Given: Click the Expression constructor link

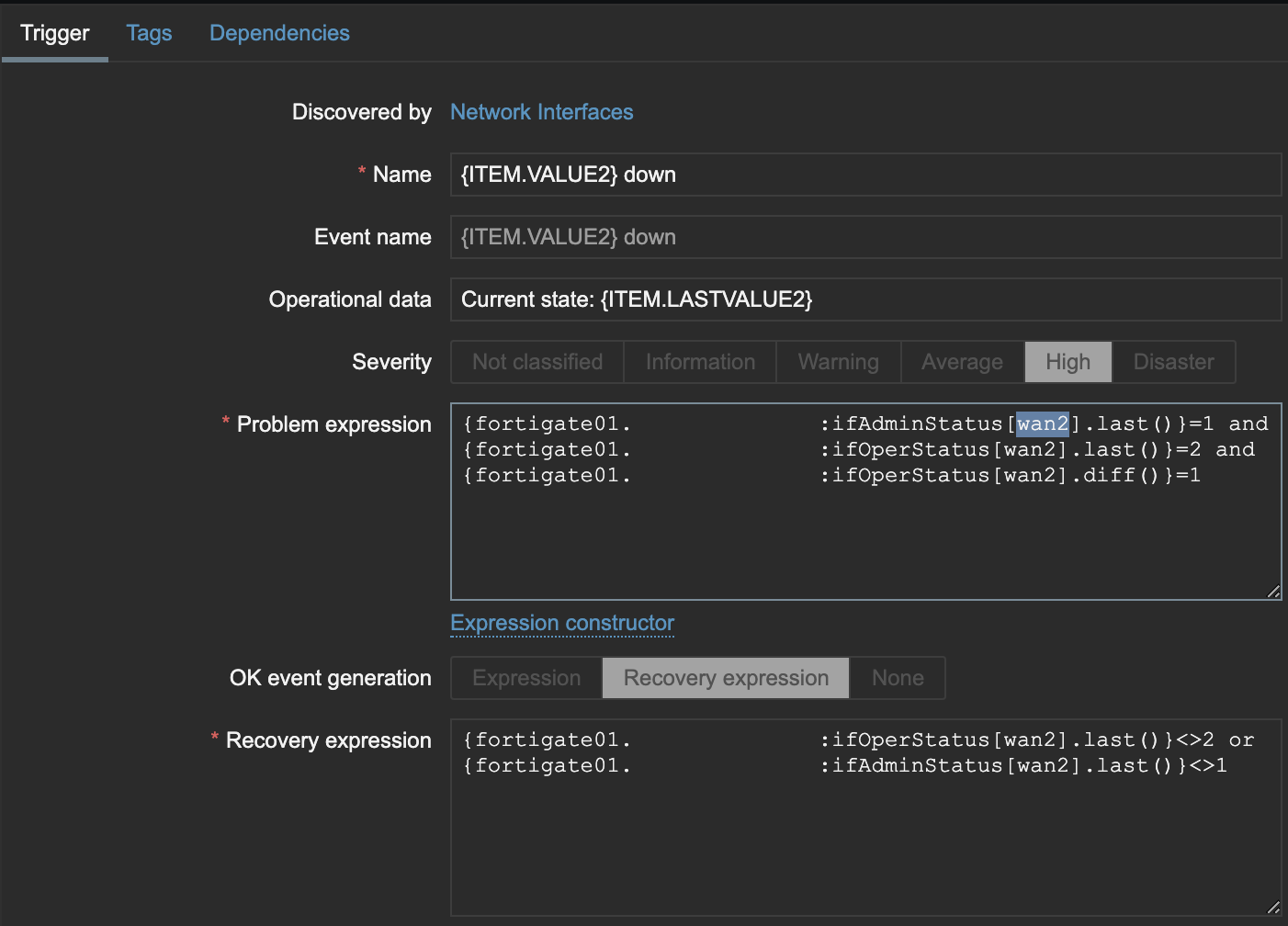Looking at the screenshot, I should pyautogui.click(x=562, y=623).
